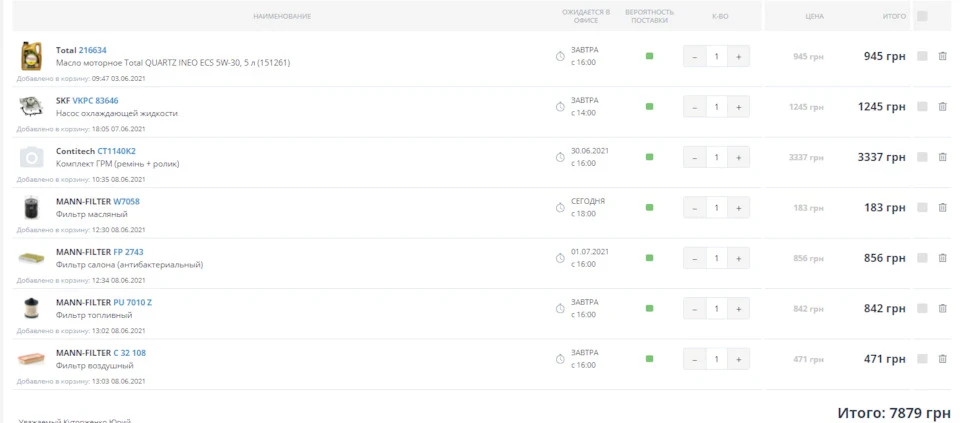This screenshot has width=960, height=423.
Task: Click green availability indicator for MANN-FILTER C 32 108
Action: pos(650,359)
